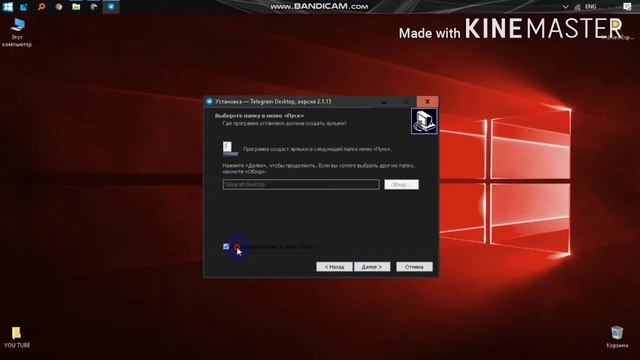Close the Telegram installer window
The image size is (640, 360).
point(427,102)
